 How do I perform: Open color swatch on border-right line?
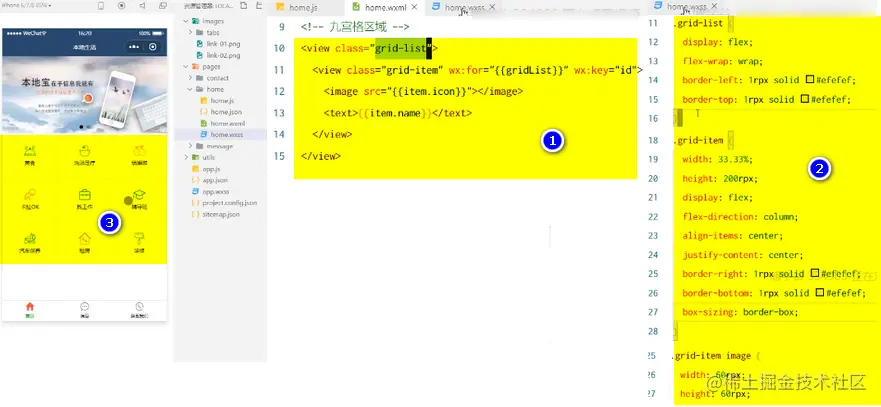pyautogui.click(x=815, y=273)
